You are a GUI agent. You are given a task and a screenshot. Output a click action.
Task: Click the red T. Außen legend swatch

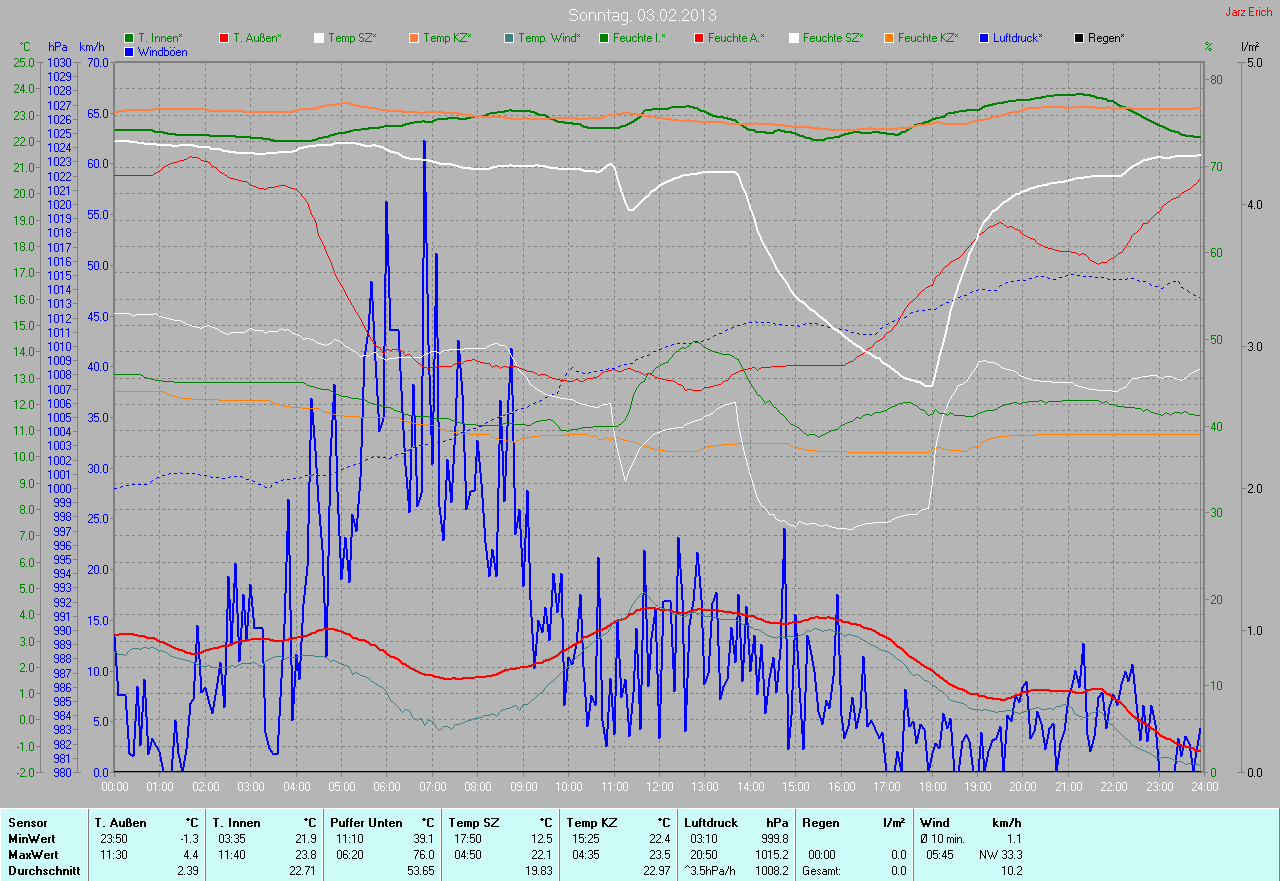(x=224, y=38)
